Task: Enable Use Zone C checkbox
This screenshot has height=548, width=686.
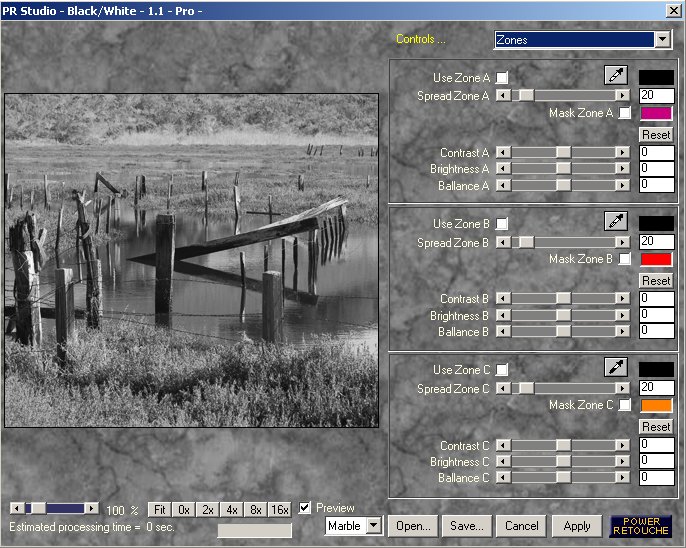Action: 502,370
